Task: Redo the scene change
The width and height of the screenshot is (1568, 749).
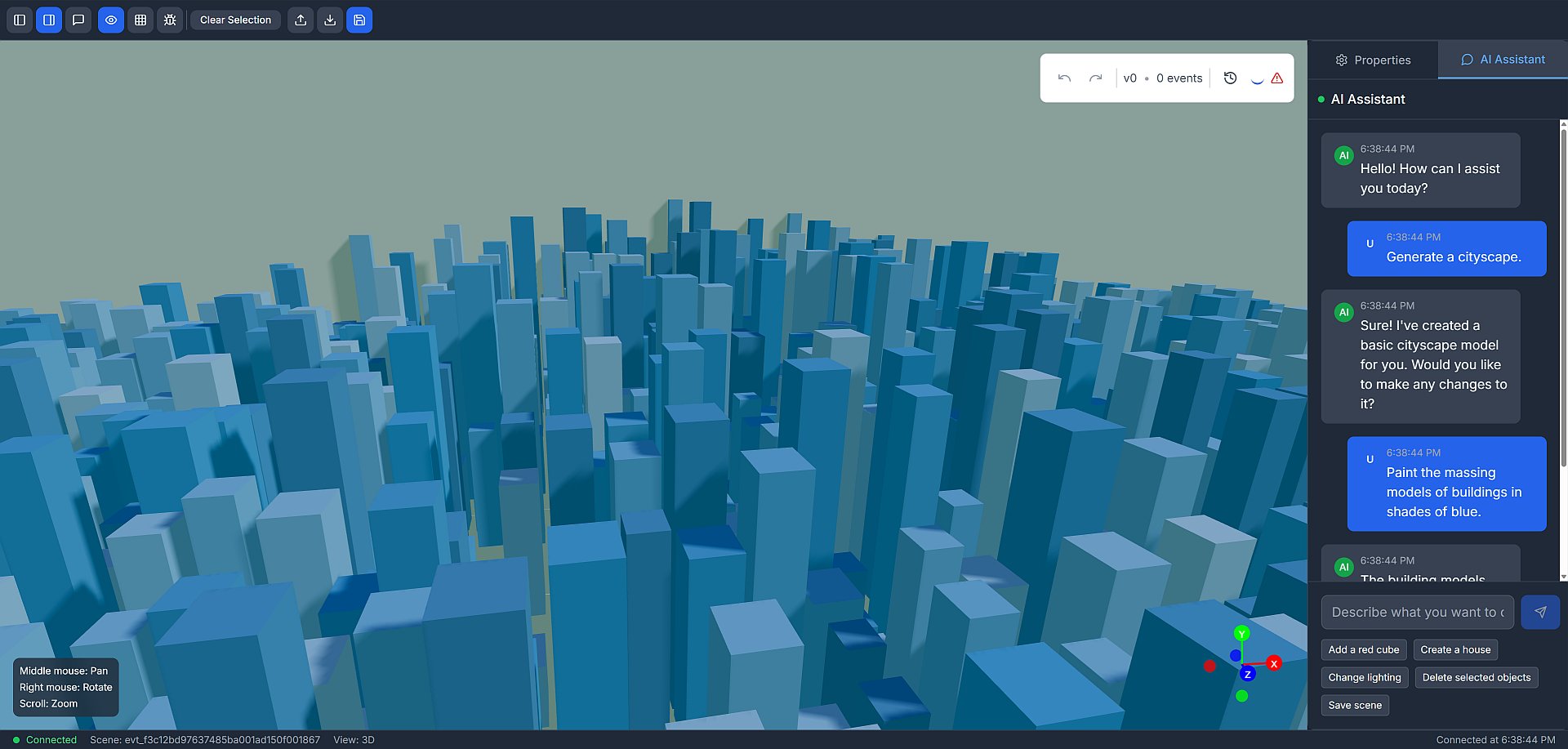Action: click(1095, 78)
